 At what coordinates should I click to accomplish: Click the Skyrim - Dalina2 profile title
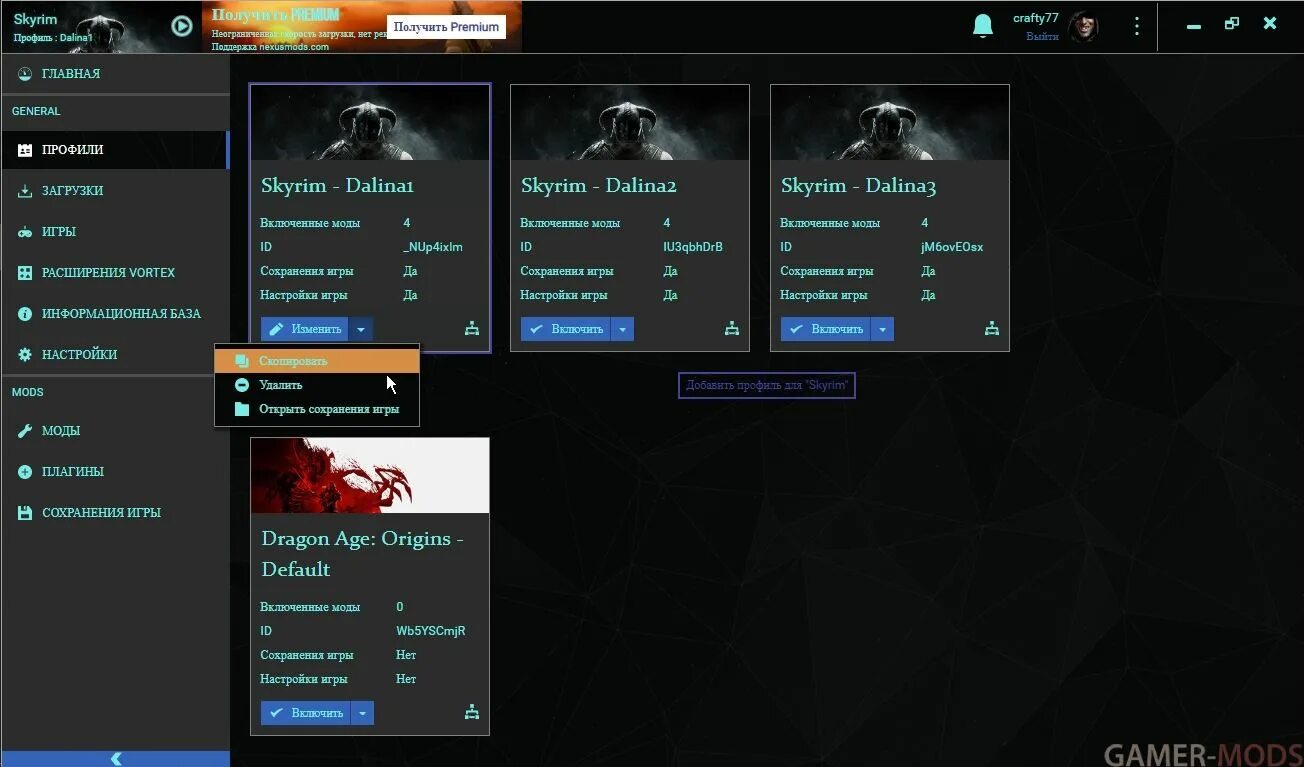coord(599,186)
